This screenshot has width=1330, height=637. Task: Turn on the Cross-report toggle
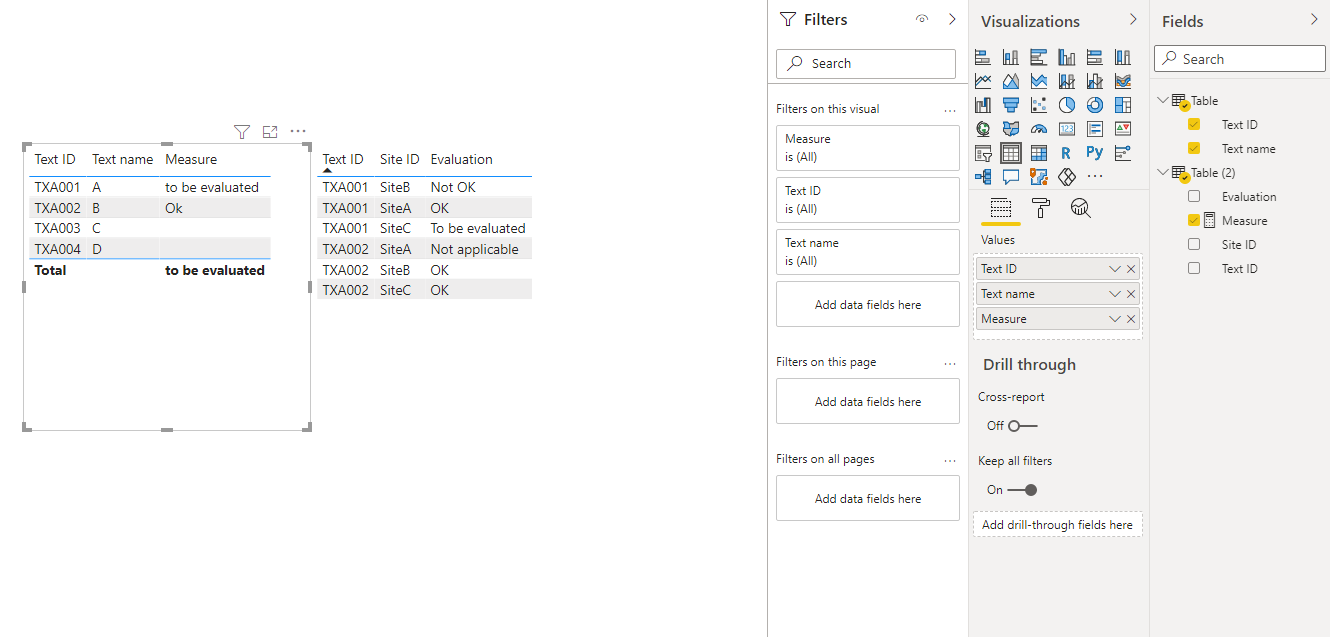[x=1022, y=426]
